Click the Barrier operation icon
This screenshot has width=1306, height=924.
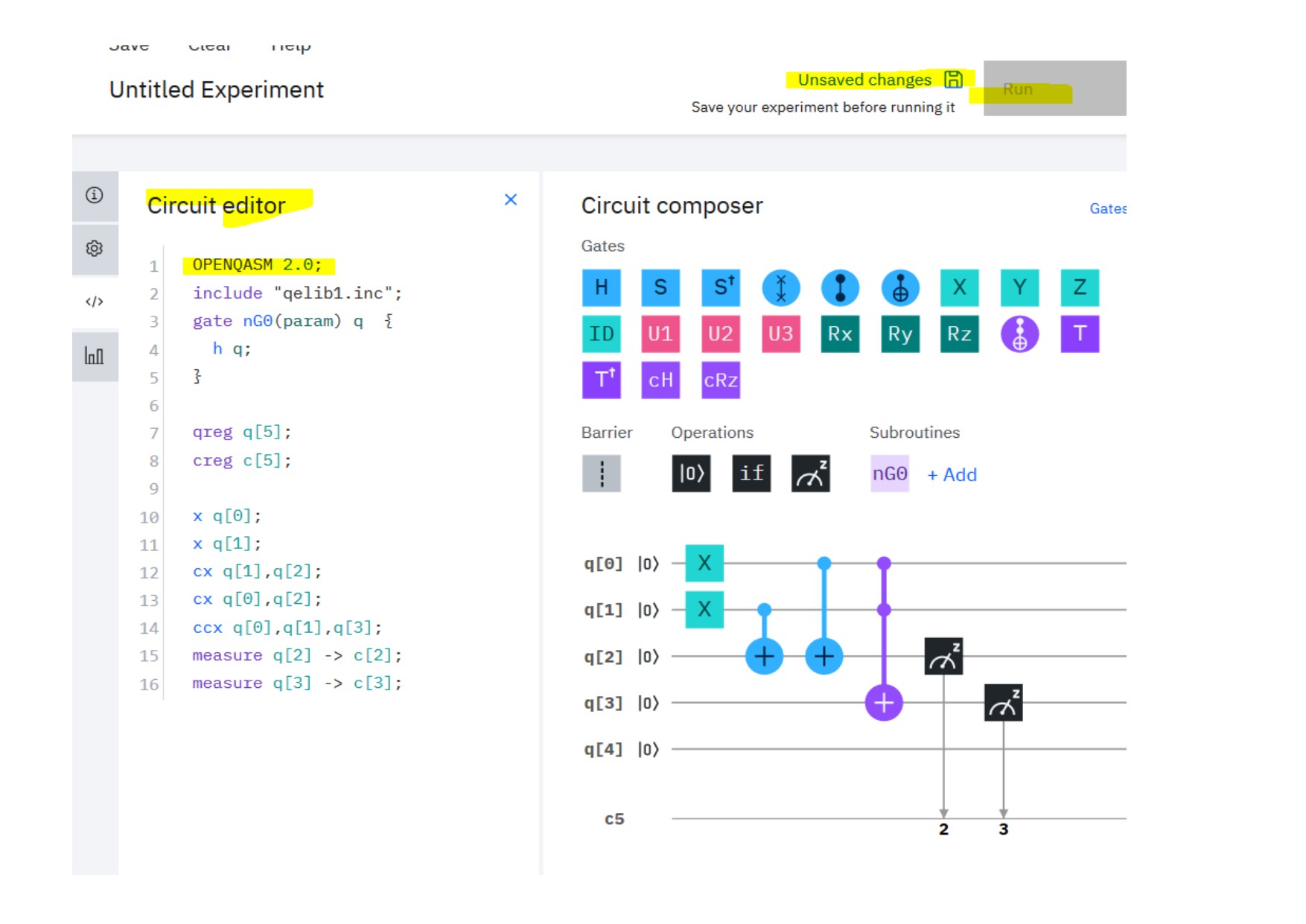point(601,474)
